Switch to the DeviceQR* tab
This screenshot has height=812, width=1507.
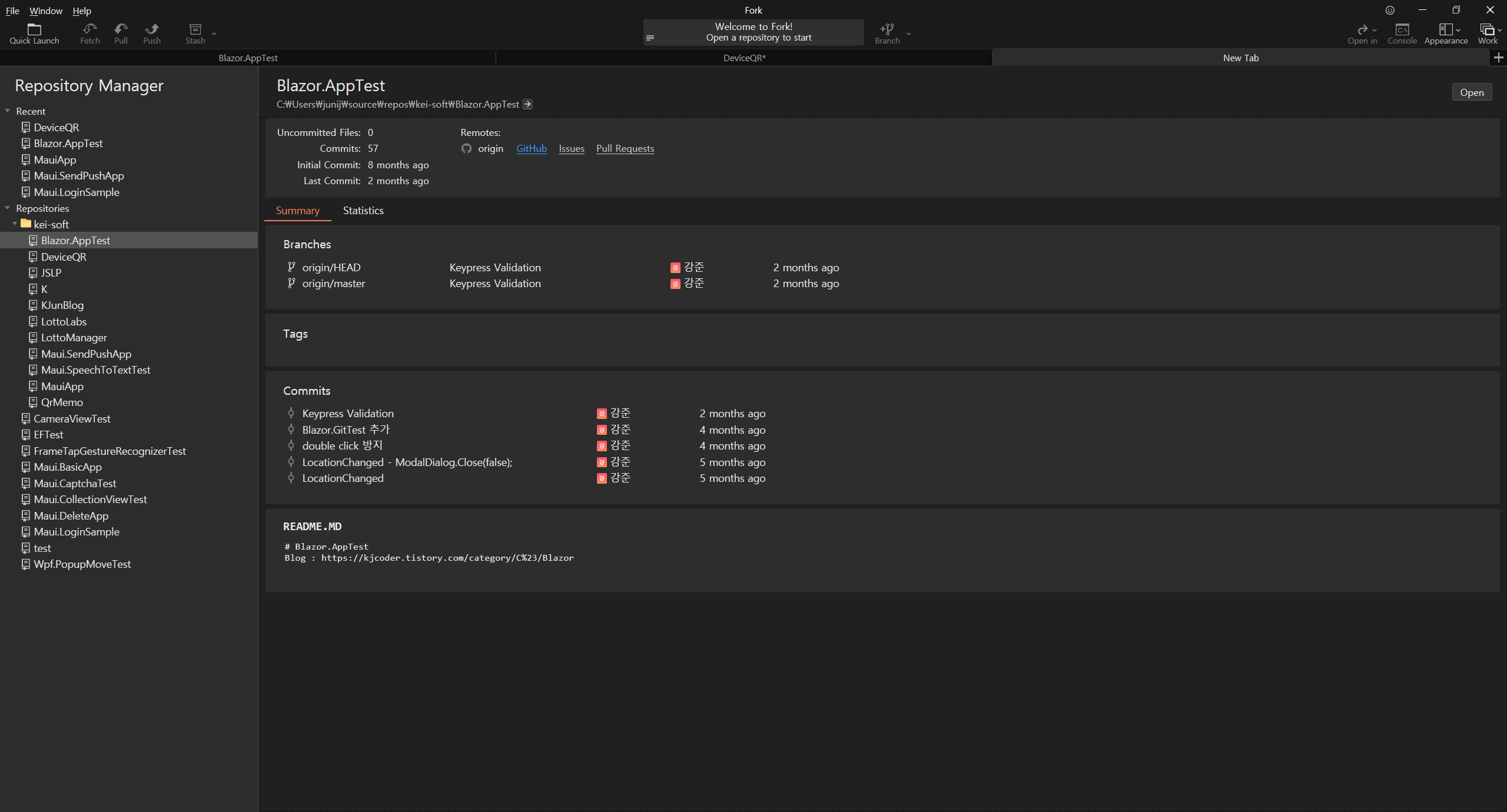pos(744,58)
